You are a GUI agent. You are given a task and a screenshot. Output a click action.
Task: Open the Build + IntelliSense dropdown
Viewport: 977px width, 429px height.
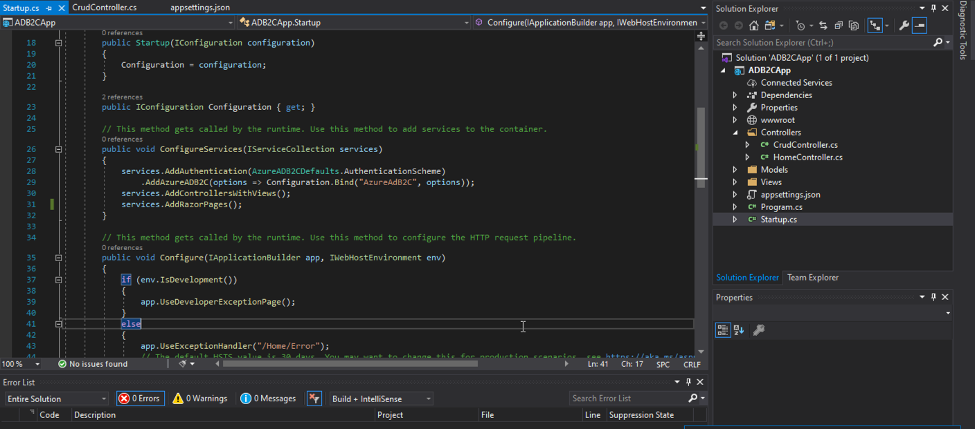pyautogui.click(x=381, y=398)
